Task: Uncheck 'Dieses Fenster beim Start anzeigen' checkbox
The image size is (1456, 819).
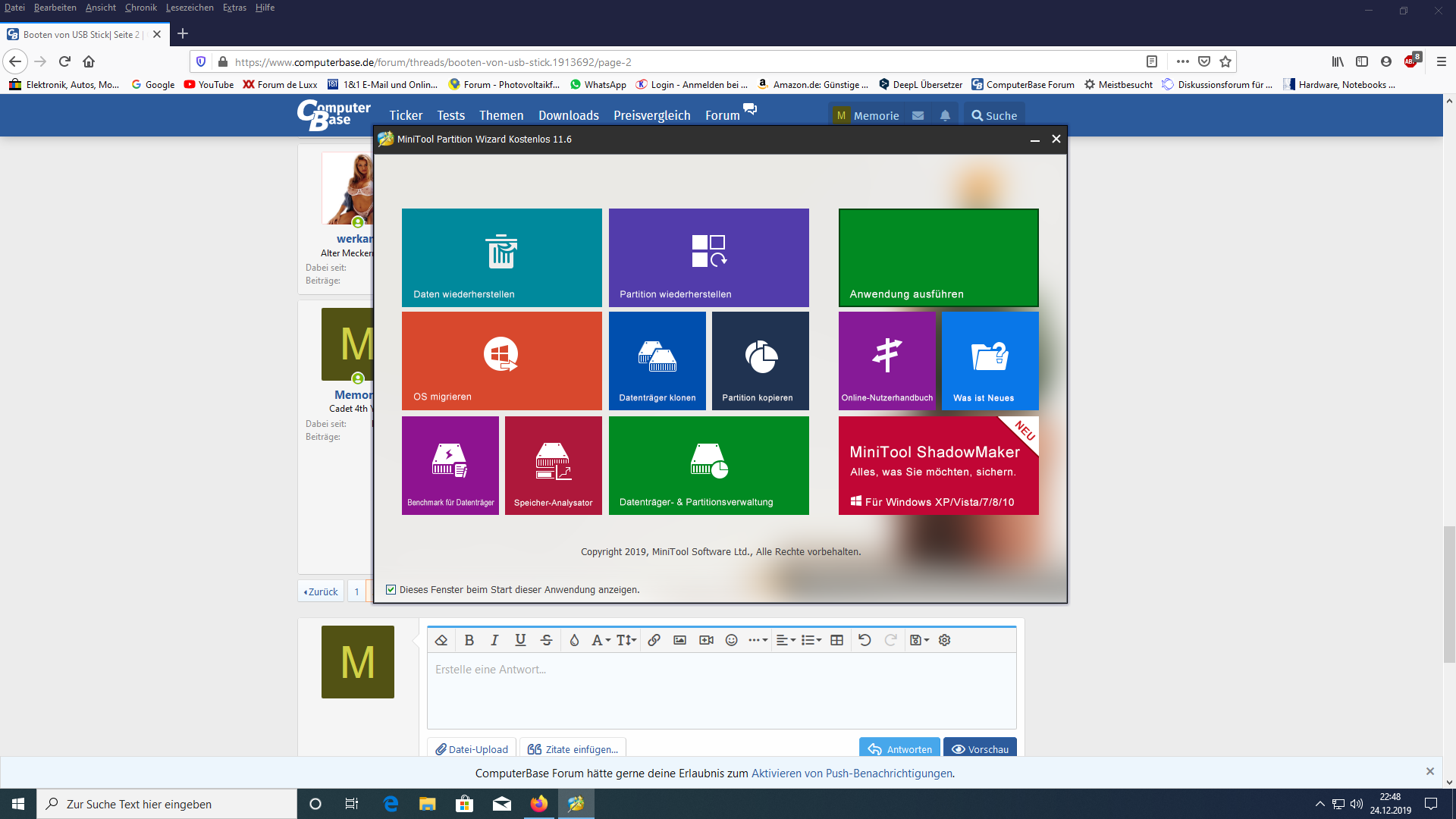Action: [391, 589]
